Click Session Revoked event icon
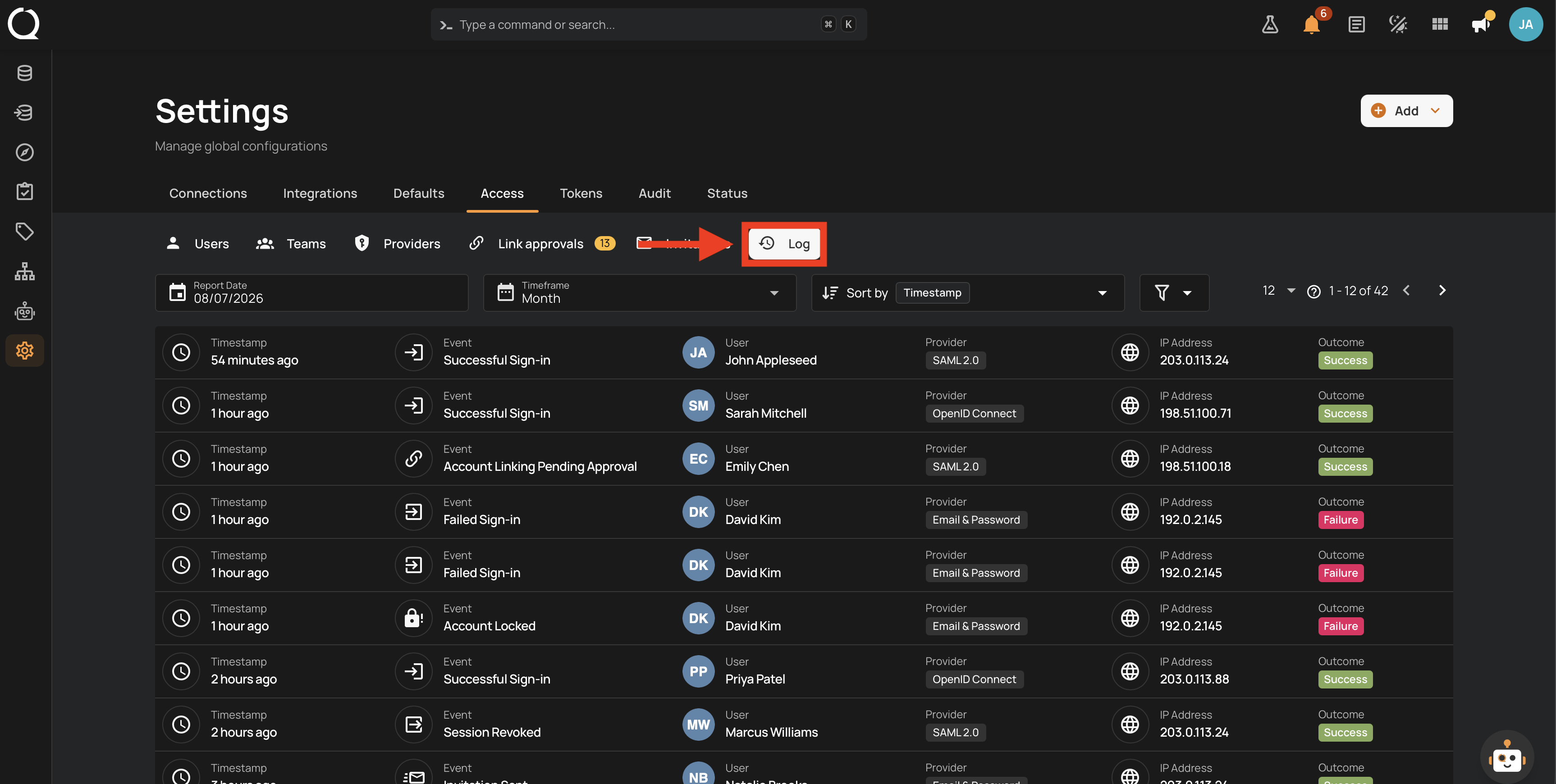The height and width of the screenshot is (784, 1556). click(x=414, y=724)
